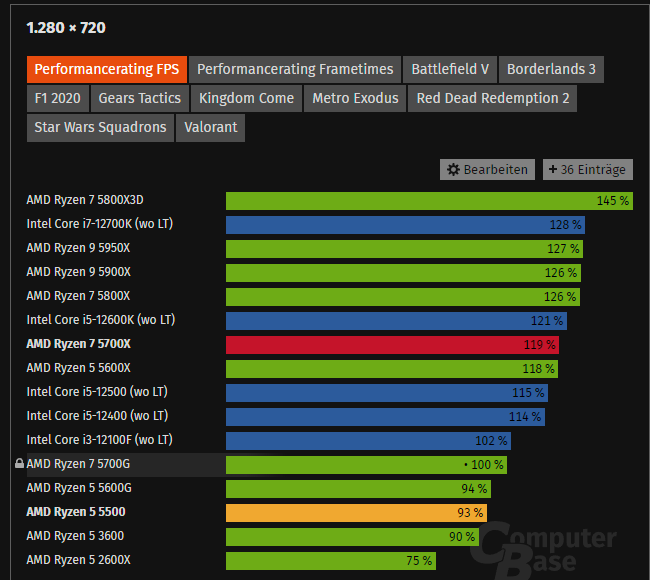Click the 114 % blue bar
The image size is (650, 580).
pos(386,417)
